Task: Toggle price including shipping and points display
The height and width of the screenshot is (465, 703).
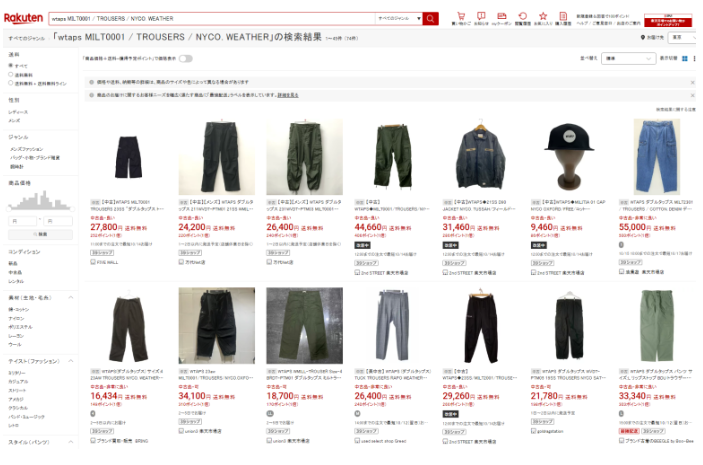Action: pos(186,59)
